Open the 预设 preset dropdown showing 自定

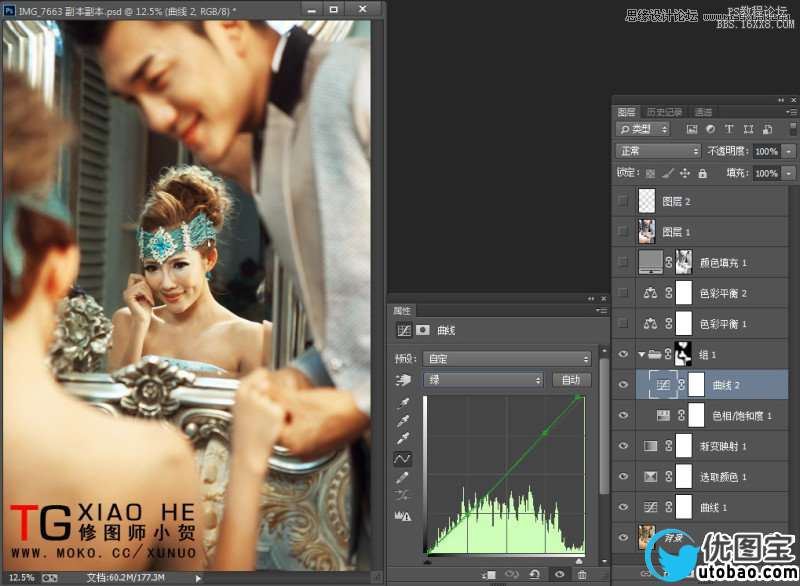pyautogui.click(x=507, y=359)
